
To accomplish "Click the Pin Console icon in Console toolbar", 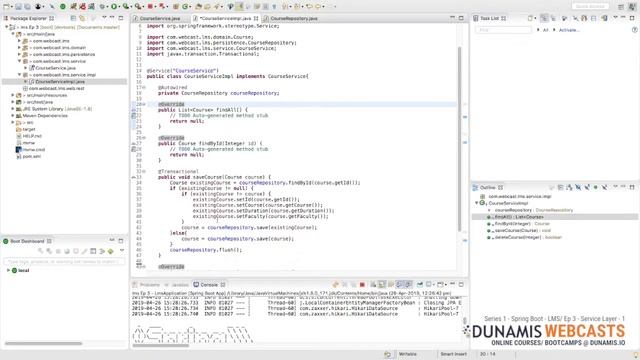I will 420,284.
